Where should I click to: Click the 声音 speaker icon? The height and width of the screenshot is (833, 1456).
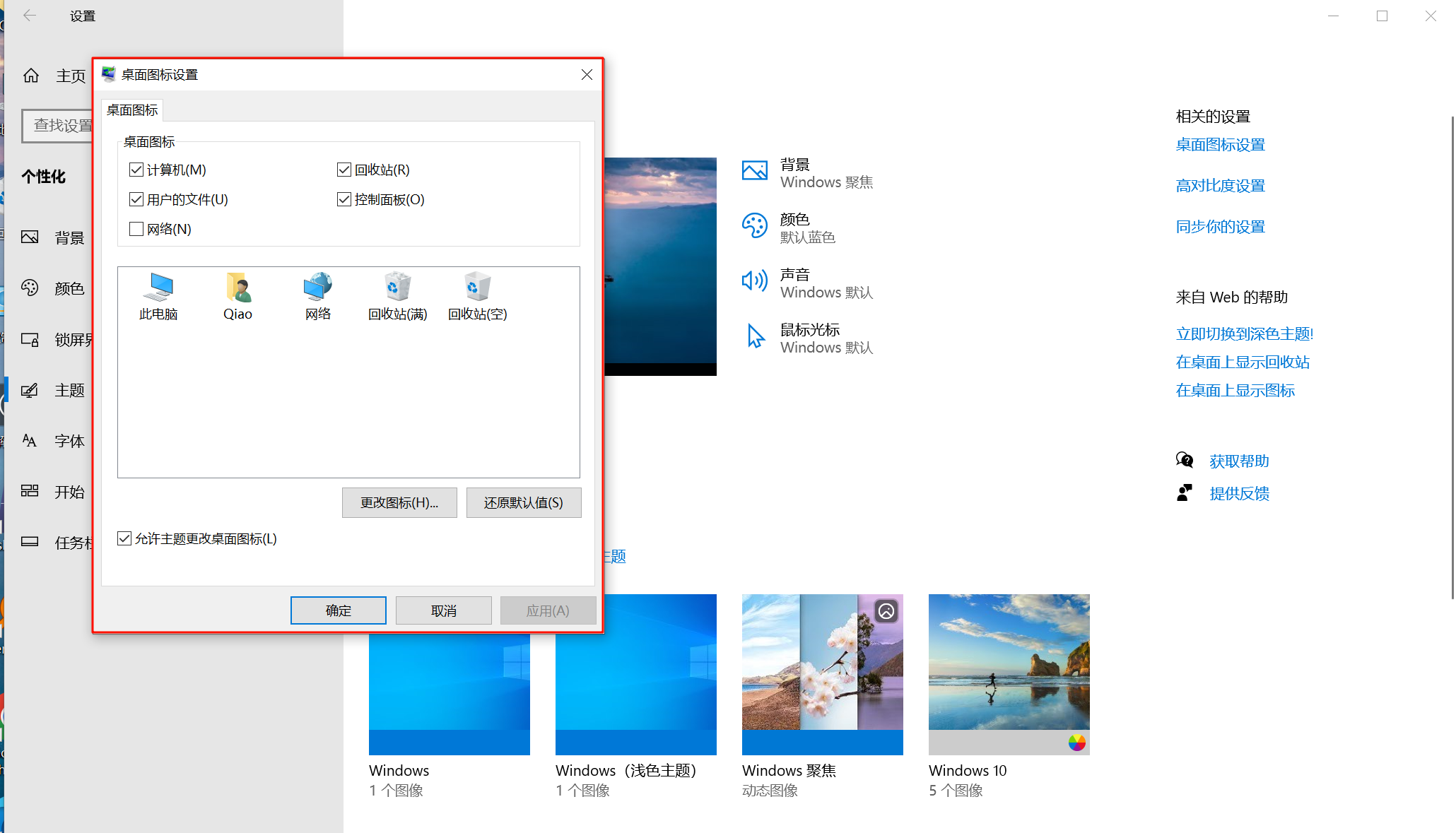[755, 281]
